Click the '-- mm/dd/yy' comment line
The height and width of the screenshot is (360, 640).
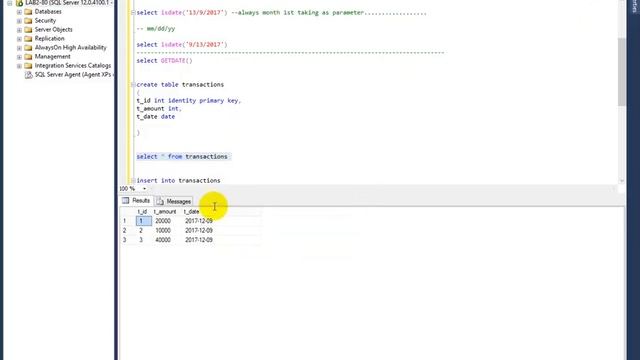click(x=156, y=29)
